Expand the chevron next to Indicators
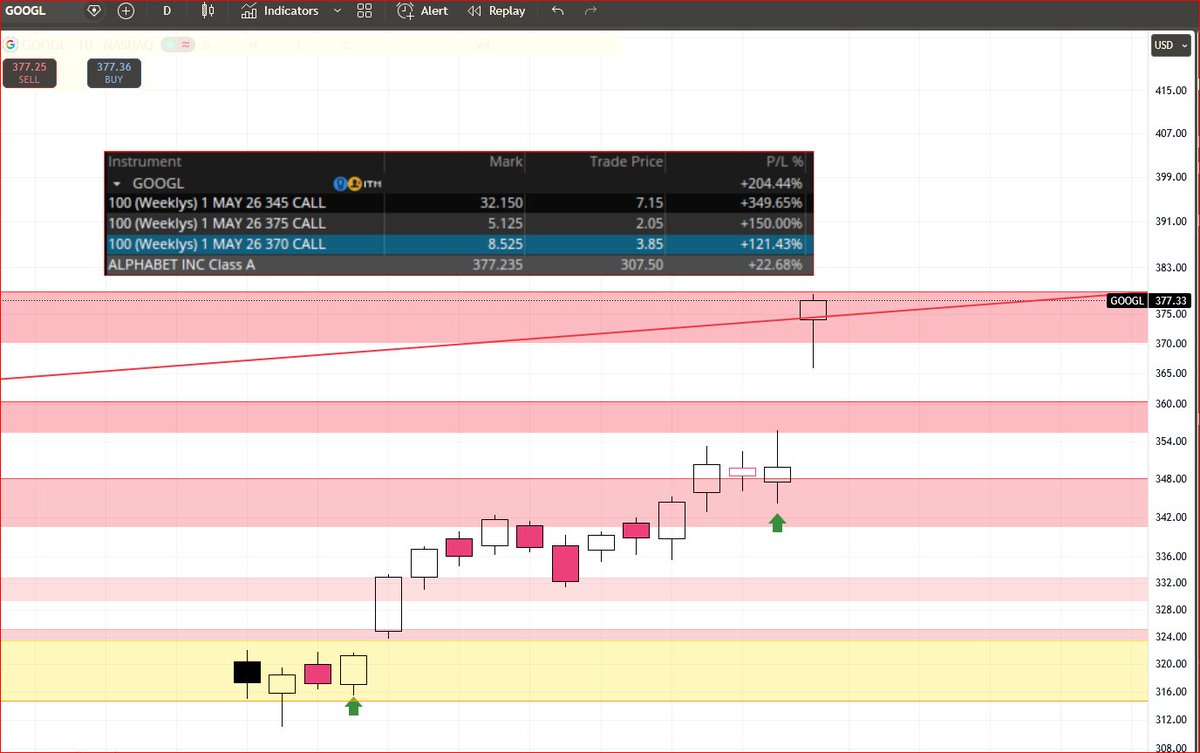 [x=337, y=11]
